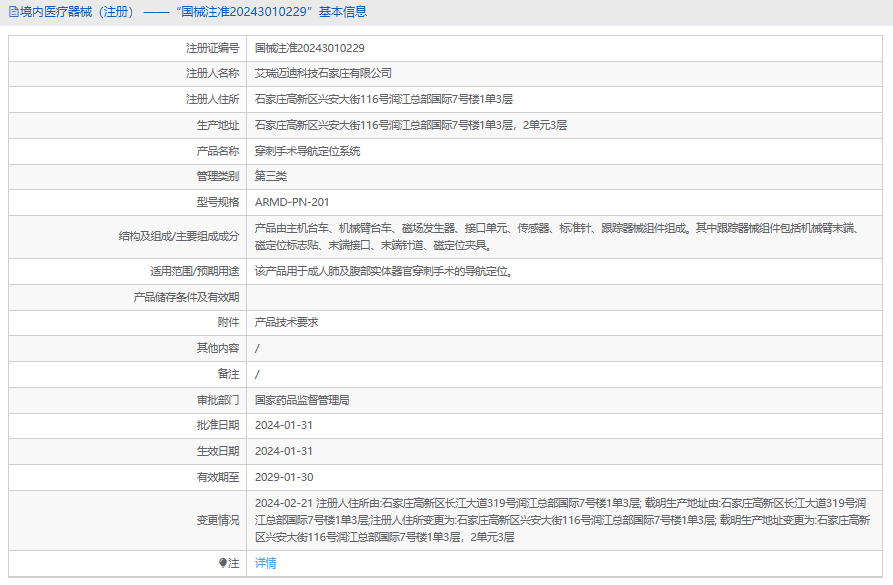Click registrant name 艾瑞迈迪科技石家庄有限公司
Image resolution: width=893 pixels, height=585 pixels.
point(323,73)
